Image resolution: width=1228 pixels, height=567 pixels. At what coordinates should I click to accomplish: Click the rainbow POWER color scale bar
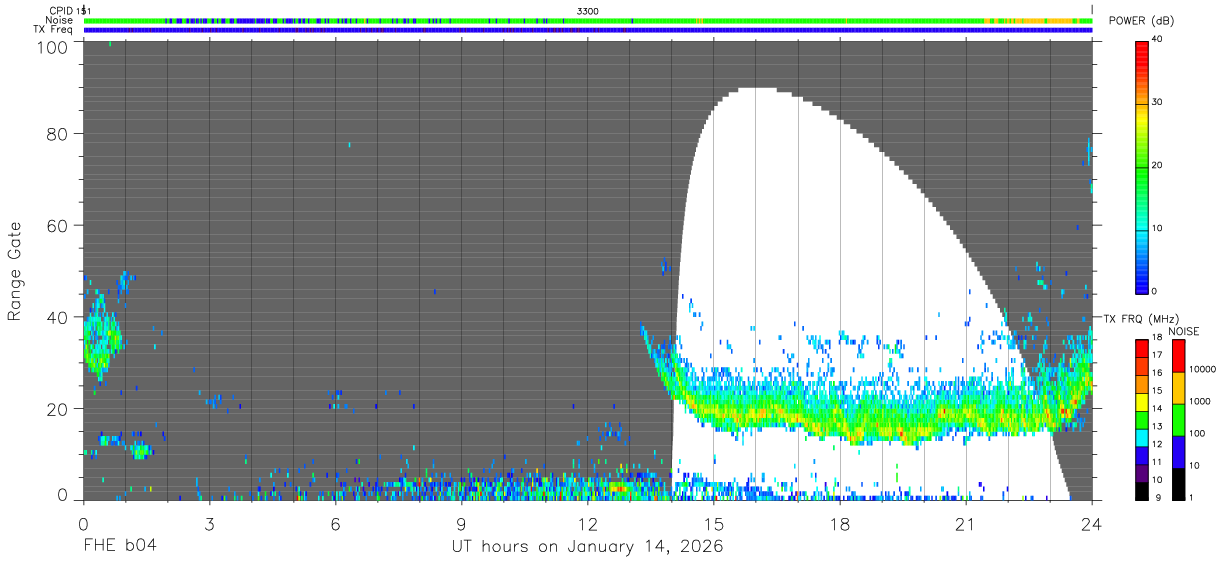1141,166
